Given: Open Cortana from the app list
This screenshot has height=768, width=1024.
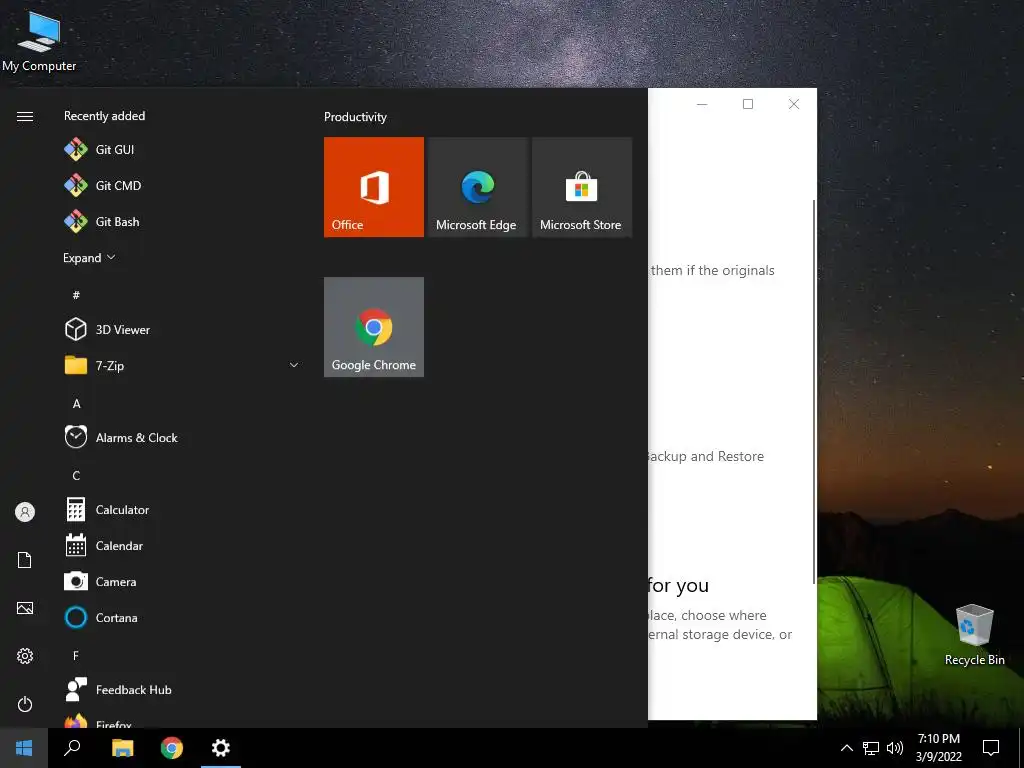Looking at the screenshot, I should click(182, 617).
